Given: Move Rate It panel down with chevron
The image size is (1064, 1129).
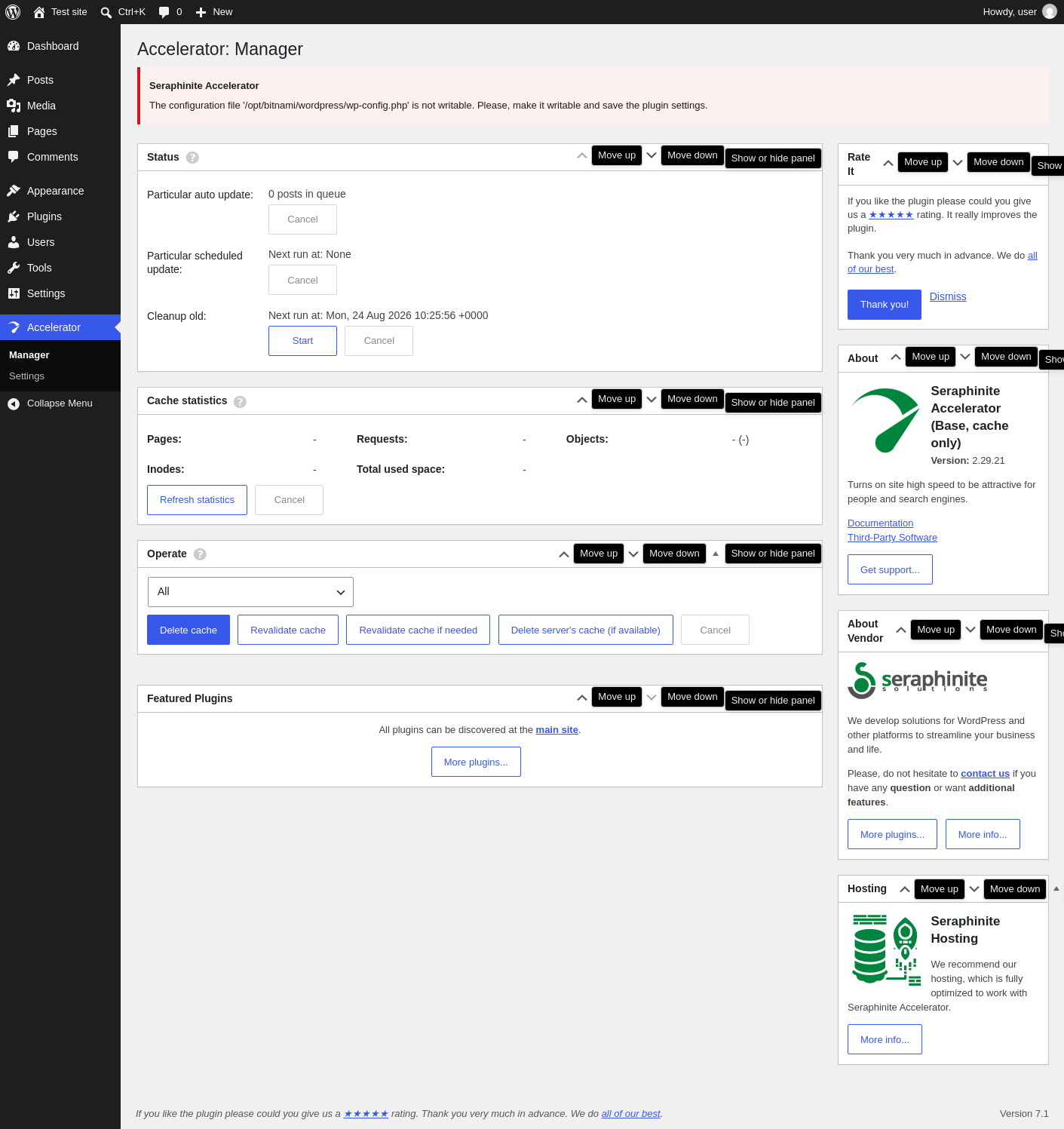Looking at the screenshot, I should [x=958, y=162].
